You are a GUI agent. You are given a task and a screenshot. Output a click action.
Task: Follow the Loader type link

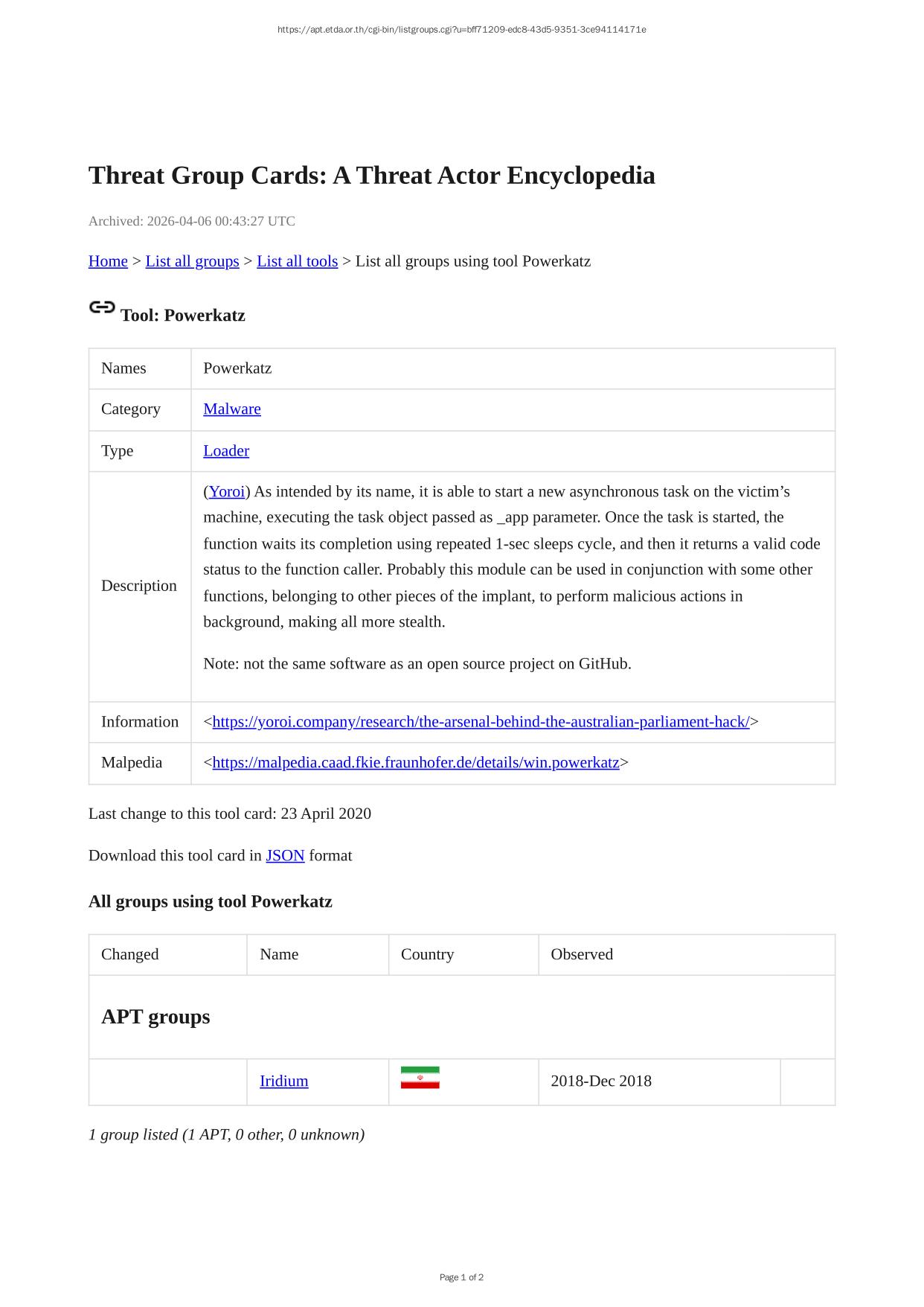(x=226, y=451)
